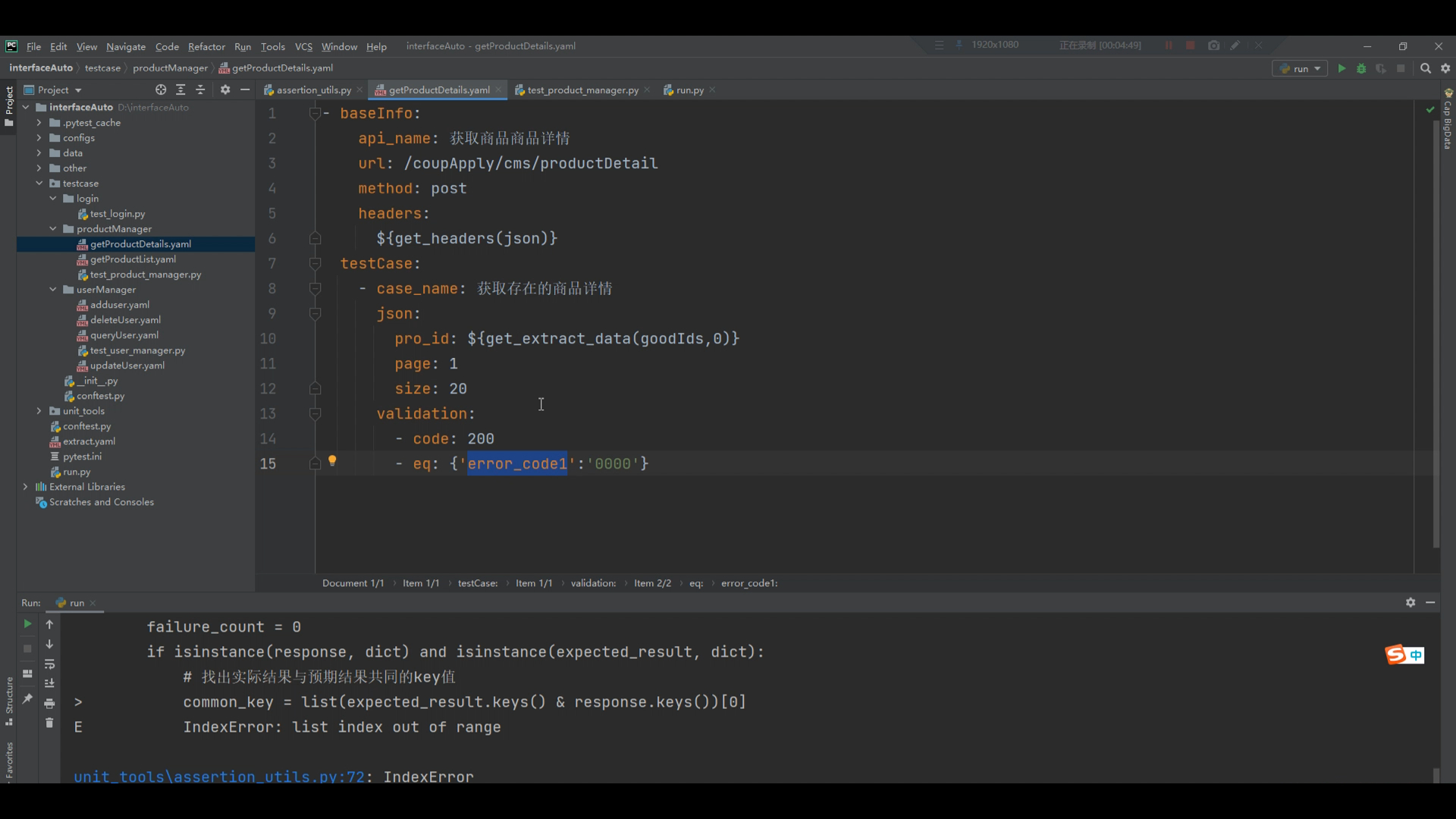Open Search Everywhere with the magnifier icon

1426,68
